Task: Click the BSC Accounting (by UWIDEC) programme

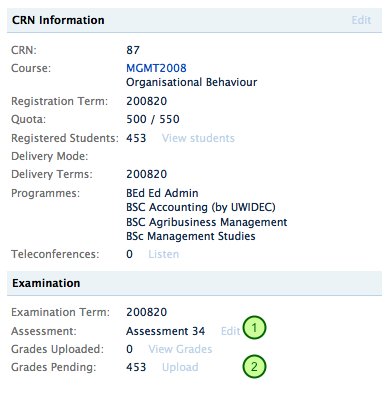Action: coord(201,207)
